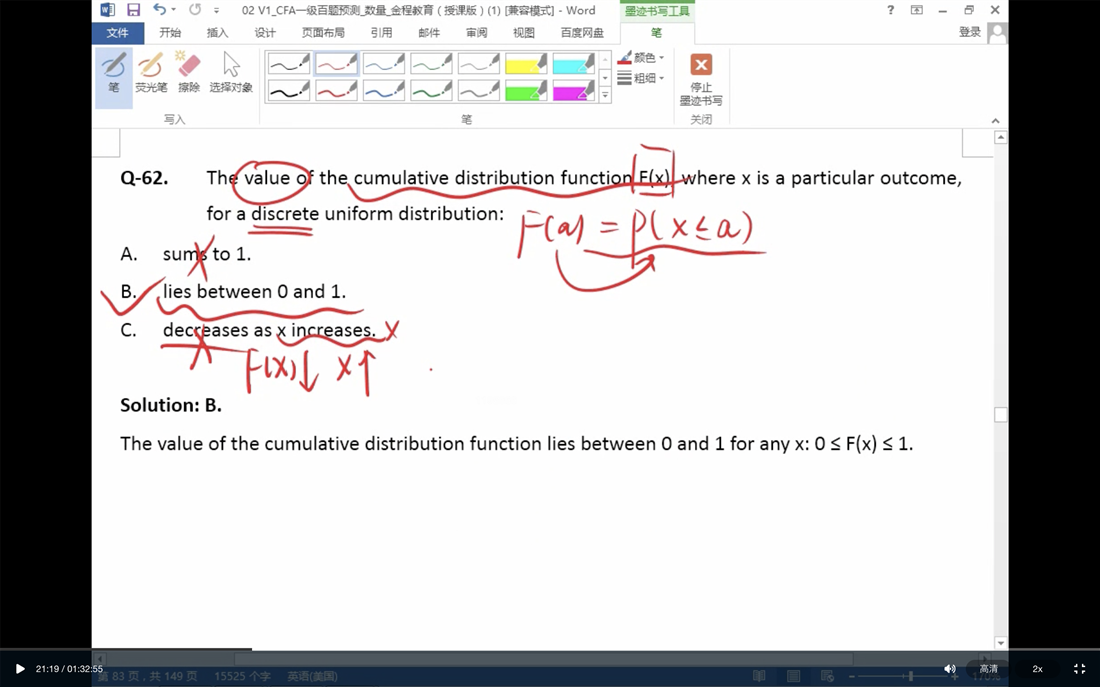
Task: Switch to the 审阅 Review tab
Action: click(476, 32)
